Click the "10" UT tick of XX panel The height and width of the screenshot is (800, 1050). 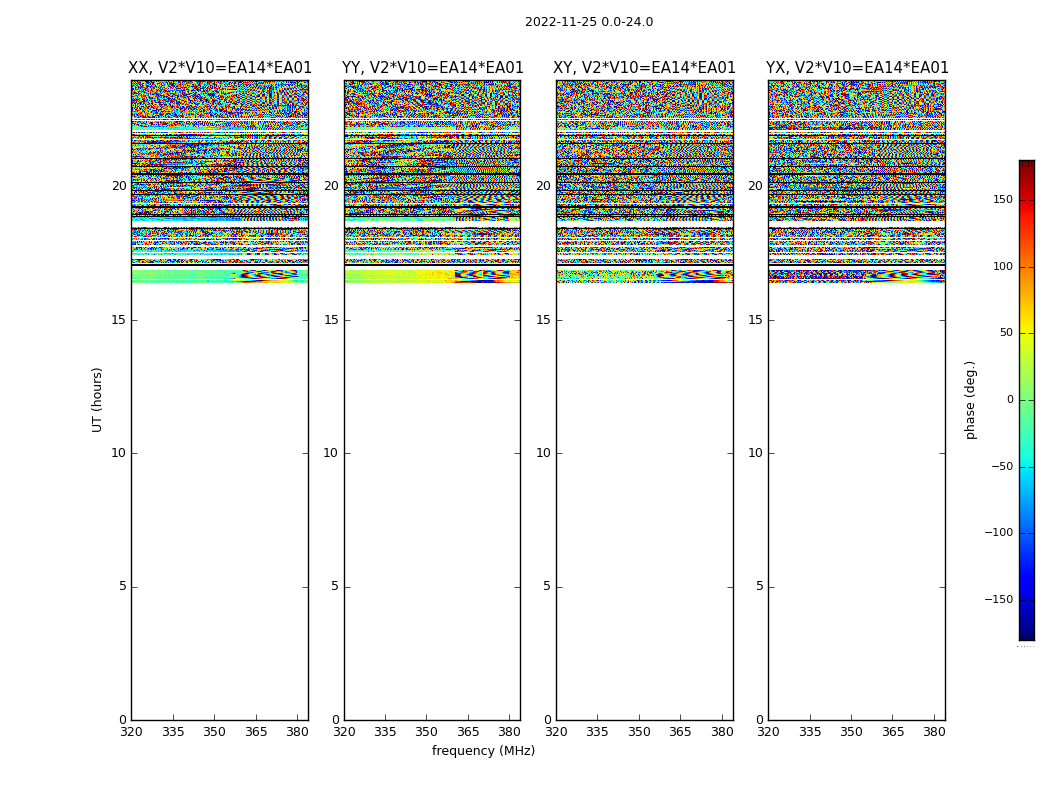[119, 453]
